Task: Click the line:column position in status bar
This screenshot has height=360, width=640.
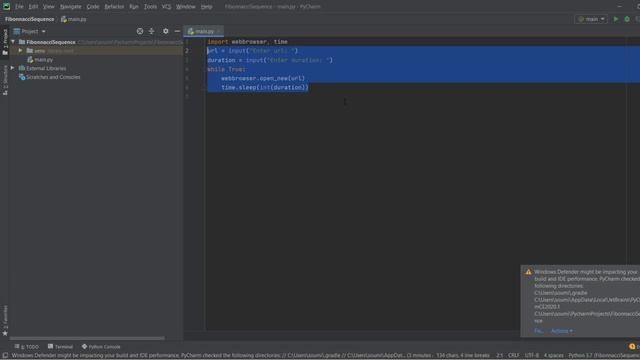Action: (x=500, y=356)
